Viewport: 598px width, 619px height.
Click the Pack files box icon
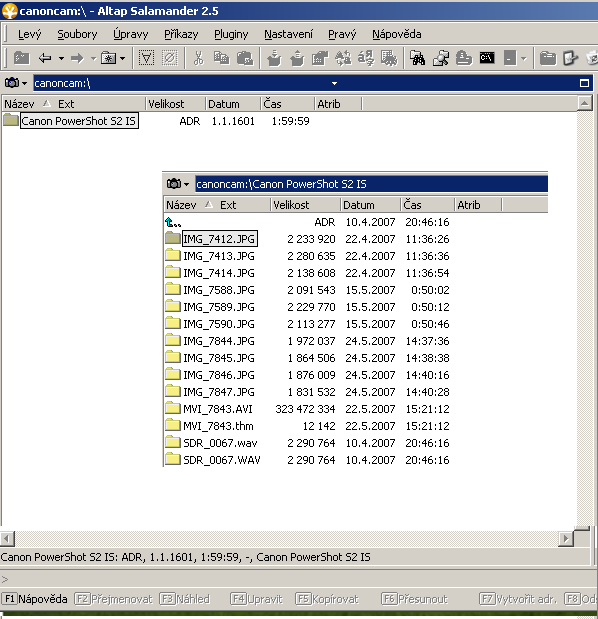pos(274,58)
